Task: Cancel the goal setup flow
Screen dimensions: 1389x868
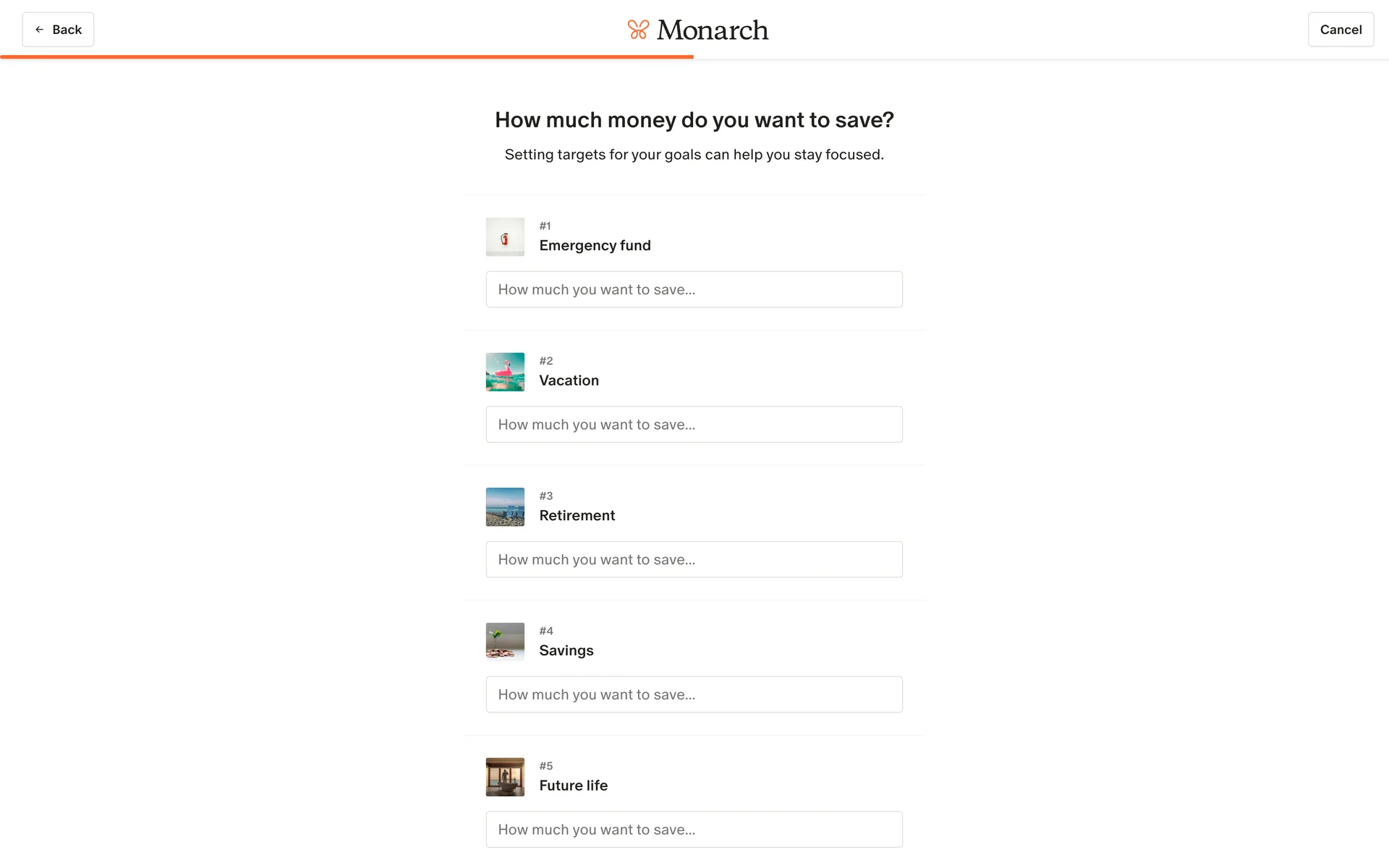Action: [1340, 30]
